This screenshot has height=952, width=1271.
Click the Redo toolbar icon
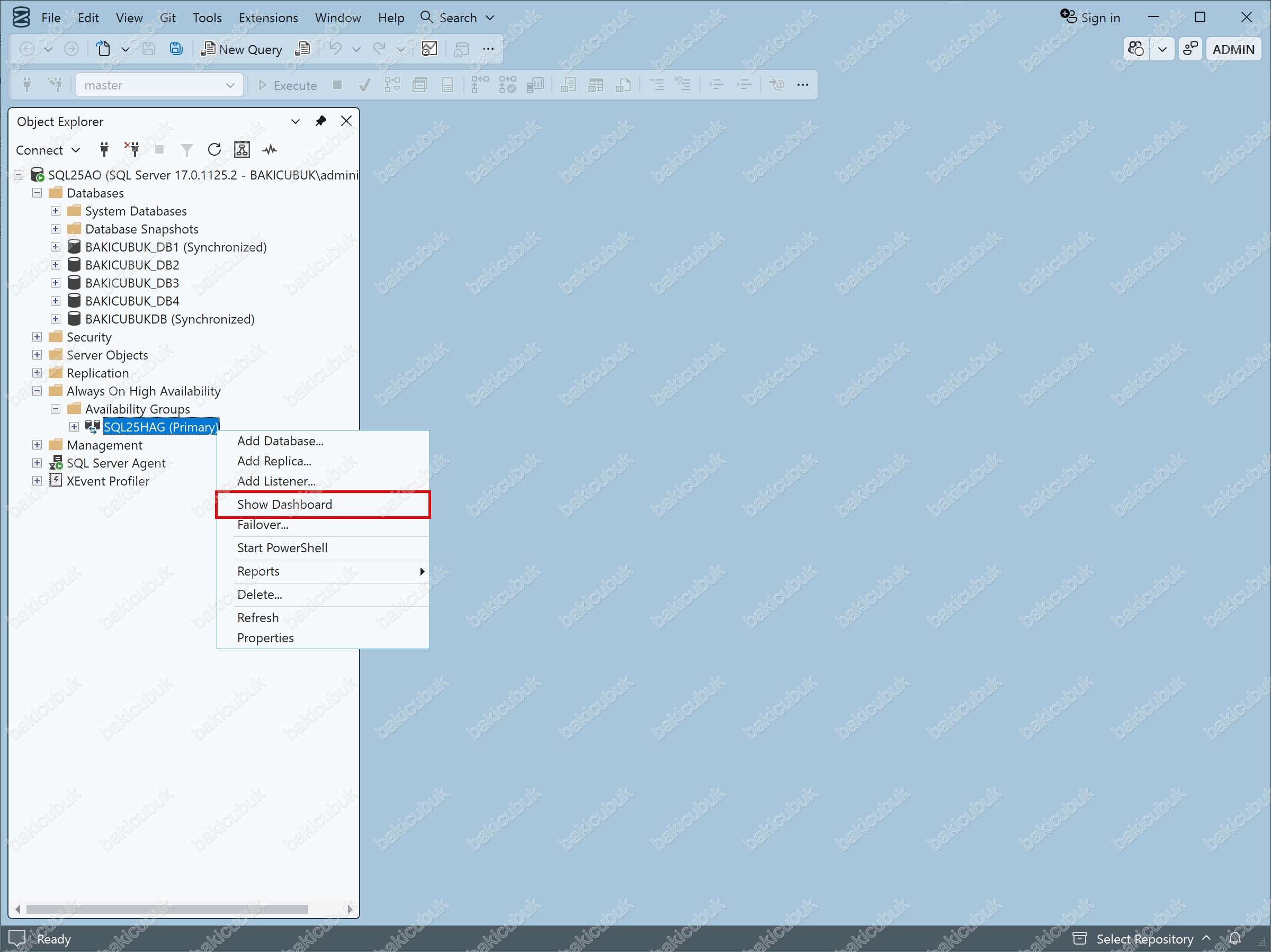tap(379, 49)
